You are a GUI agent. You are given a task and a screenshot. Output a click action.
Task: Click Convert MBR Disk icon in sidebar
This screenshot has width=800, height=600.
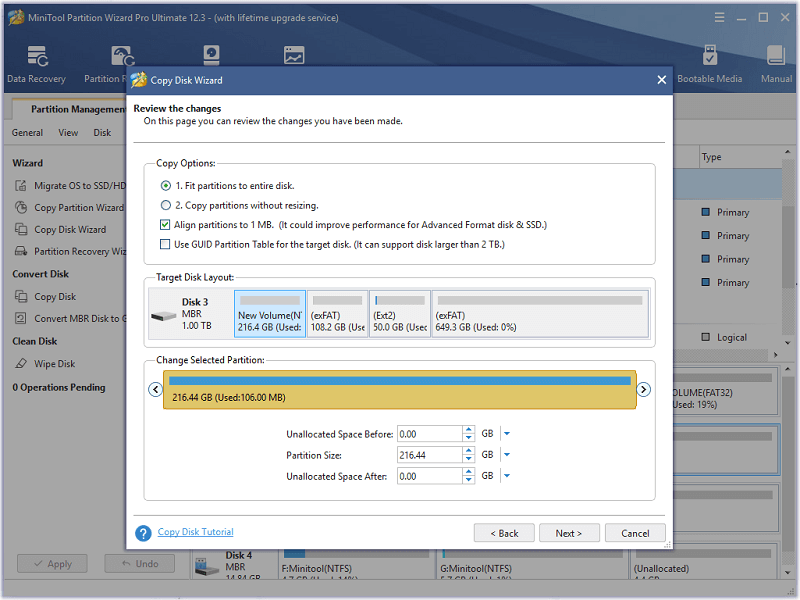coord(20,318)
